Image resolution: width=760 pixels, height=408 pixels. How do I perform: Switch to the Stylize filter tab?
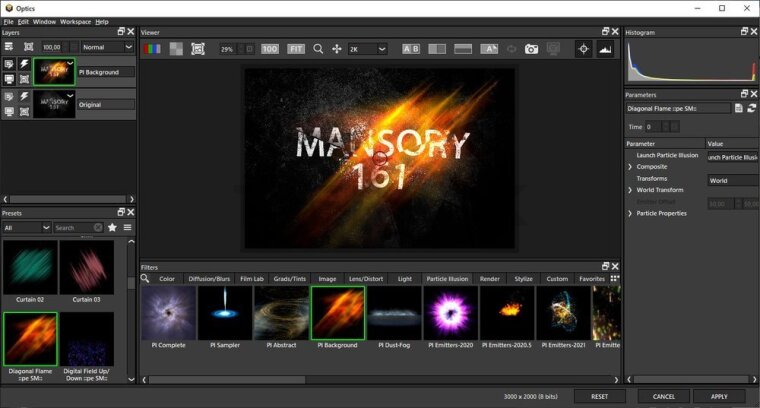[x=524, y=279]
